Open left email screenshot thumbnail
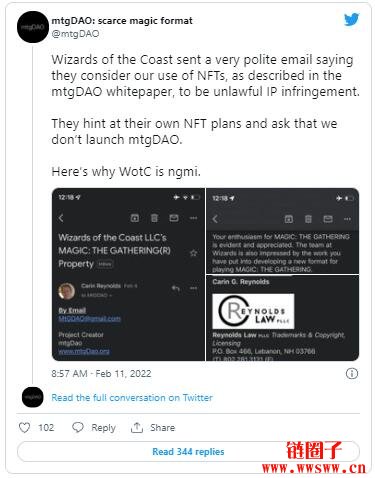 click(128, 274)
